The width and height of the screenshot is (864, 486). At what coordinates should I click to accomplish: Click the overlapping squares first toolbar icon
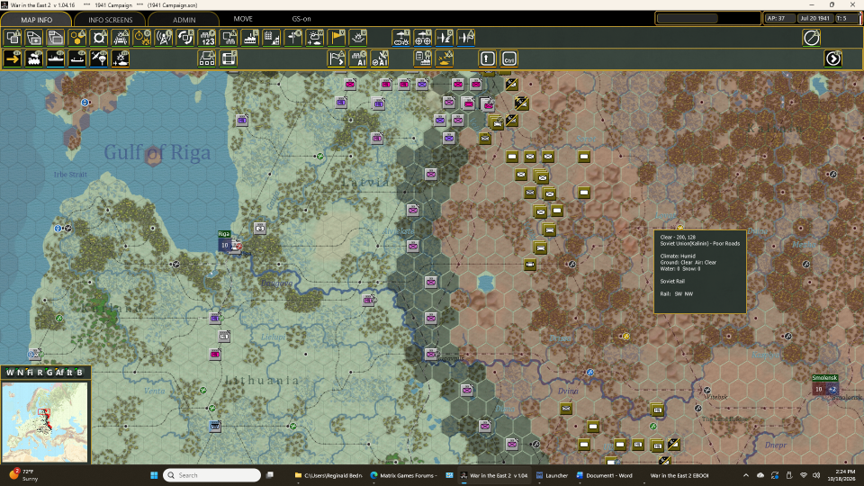pos(13,37)
